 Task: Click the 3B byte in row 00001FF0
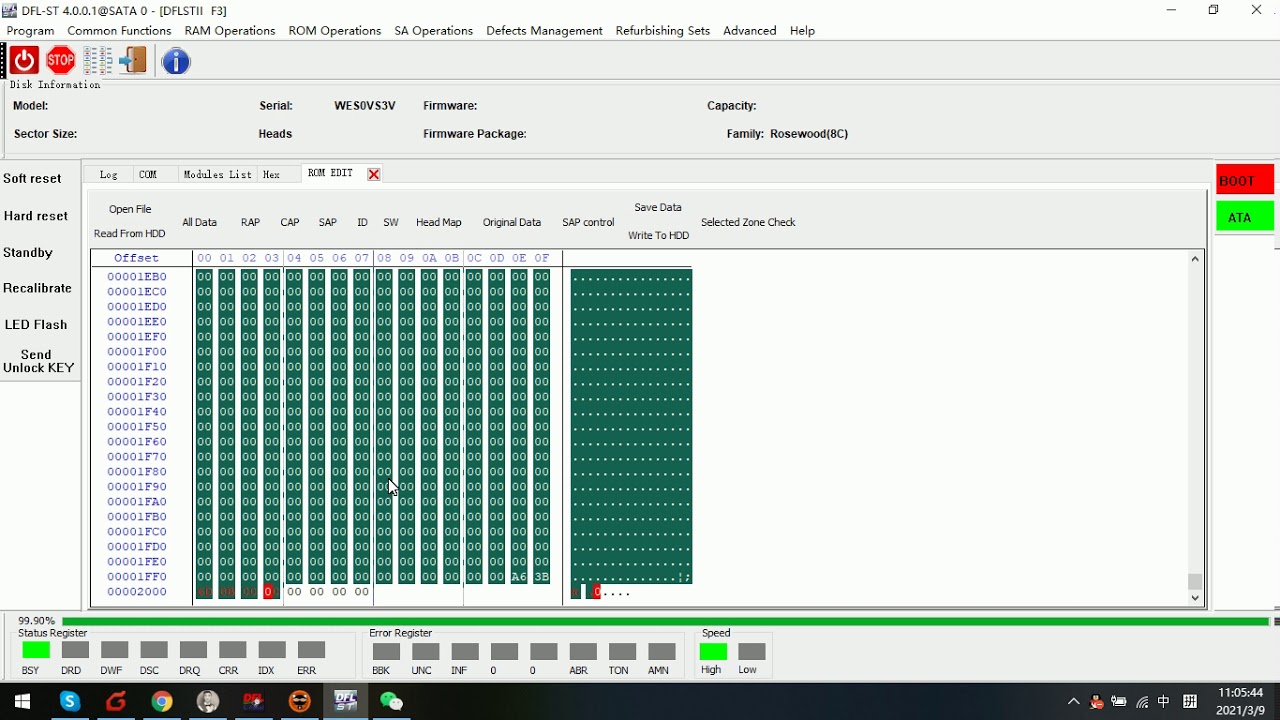pyautogui.click(x=541, y=576)
